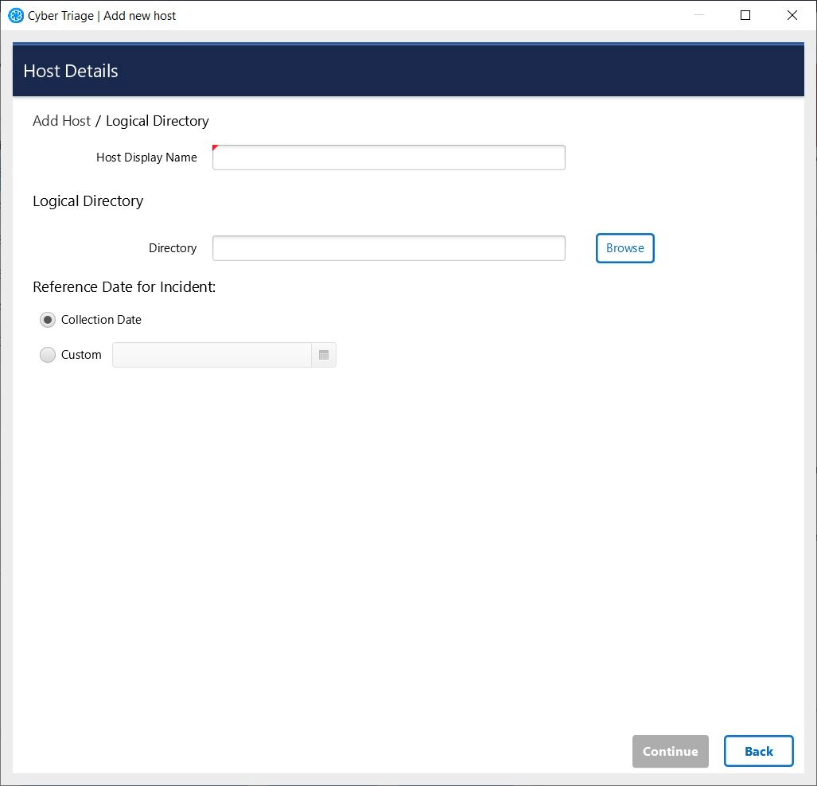The image size is (817, 786).
Task: Click the Custom date entry field
Action: [212, 355]
